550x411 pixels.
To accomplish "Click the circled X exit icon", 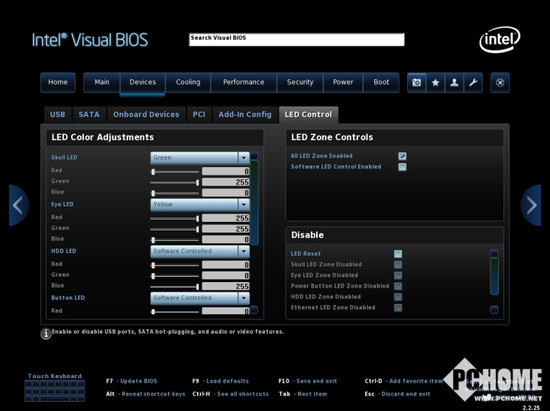I will [x=500, y=82].
